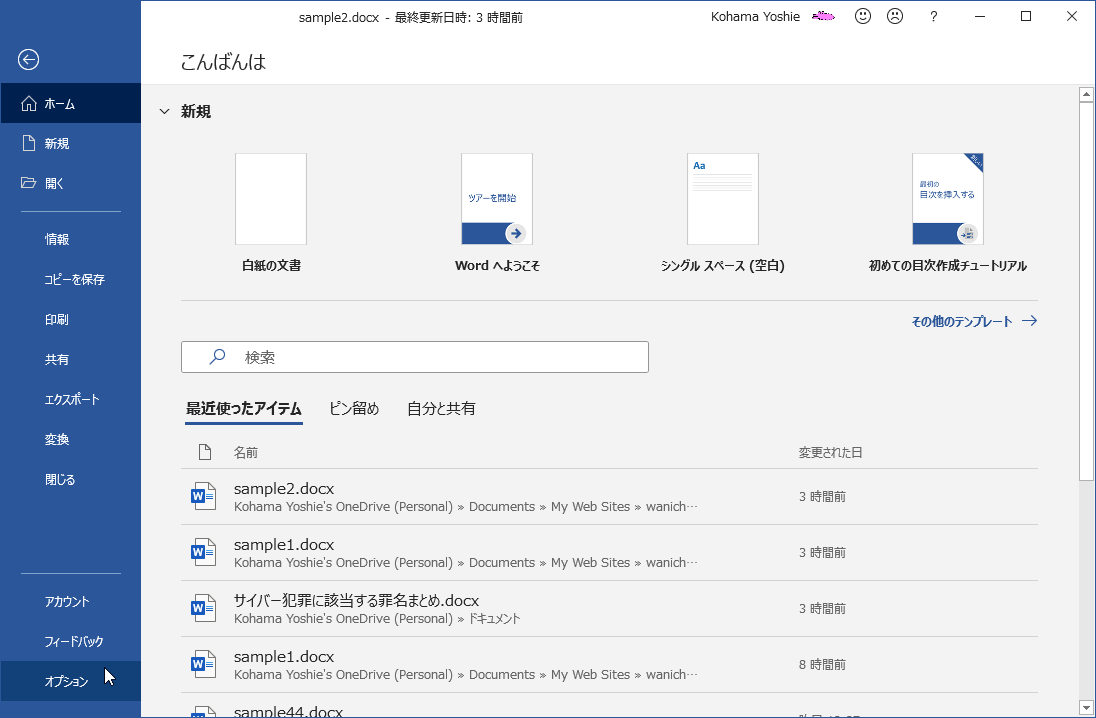Choose エクスポート in the sidebar
Image resolution: width=1096 pixels, height=718 pixels.
pos(71,399)
